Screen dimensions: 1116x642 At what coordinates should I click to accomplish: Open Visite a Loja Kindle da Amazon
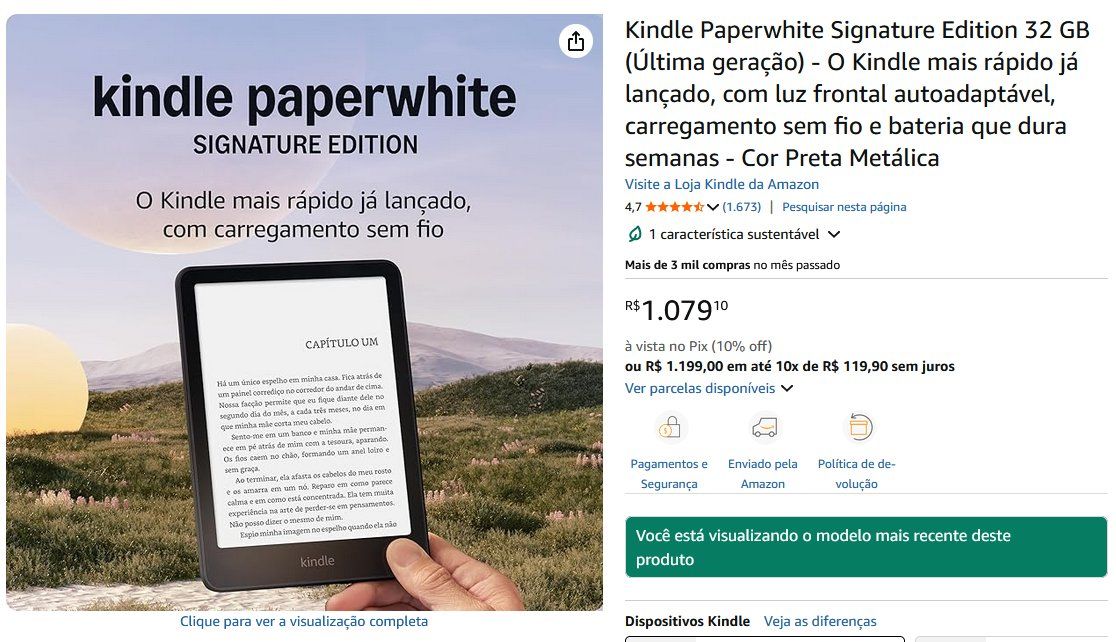(722, 184)
